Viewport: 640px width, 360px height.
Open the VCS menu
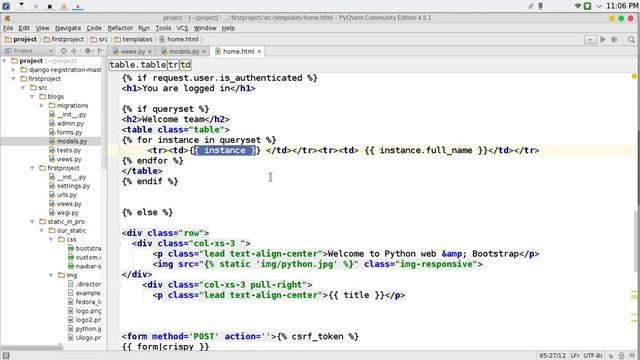tap(182, 28)
